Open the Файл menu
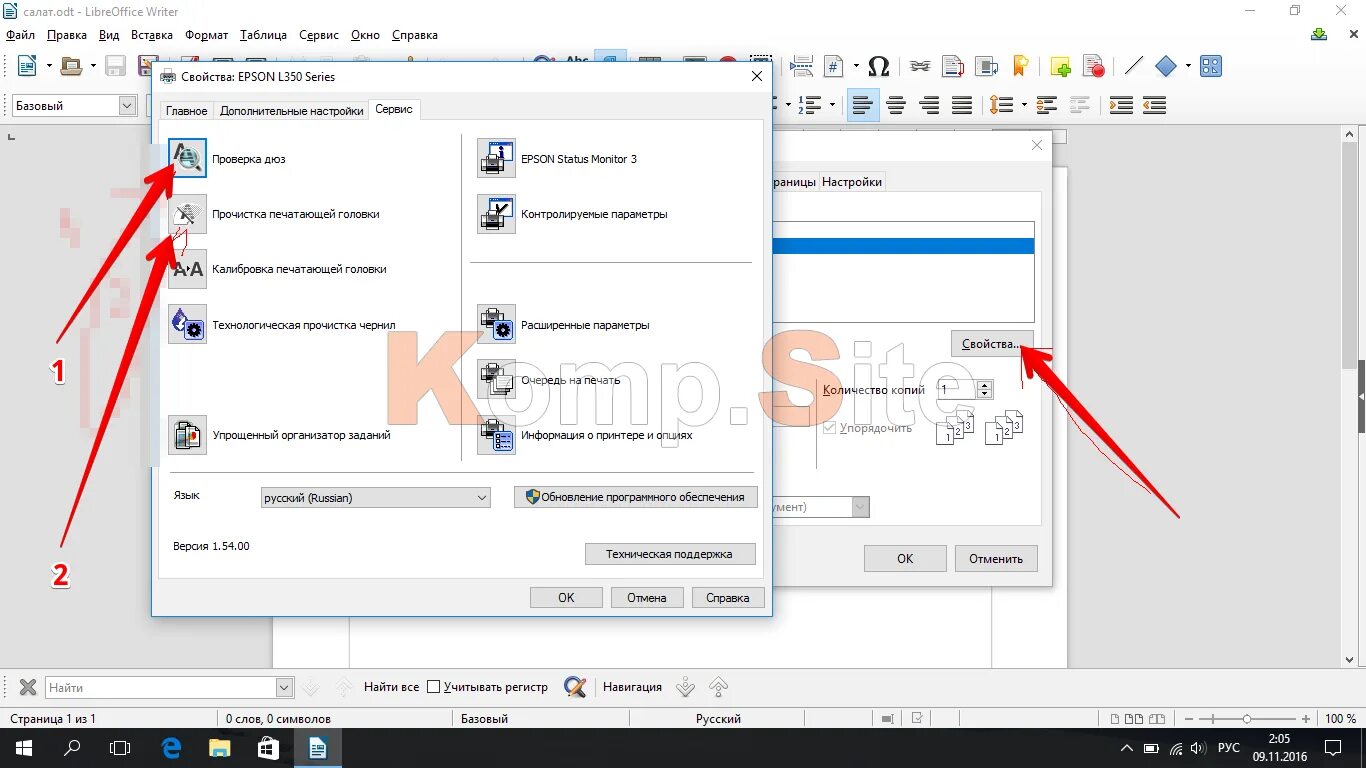Screen dimensions: 1366x768 [x=20, y=35]
